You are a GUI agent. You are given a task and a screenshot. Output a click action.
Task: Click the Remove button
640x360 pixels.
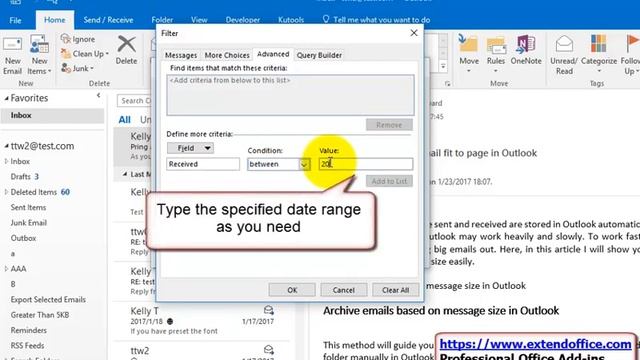pos(389,125)
